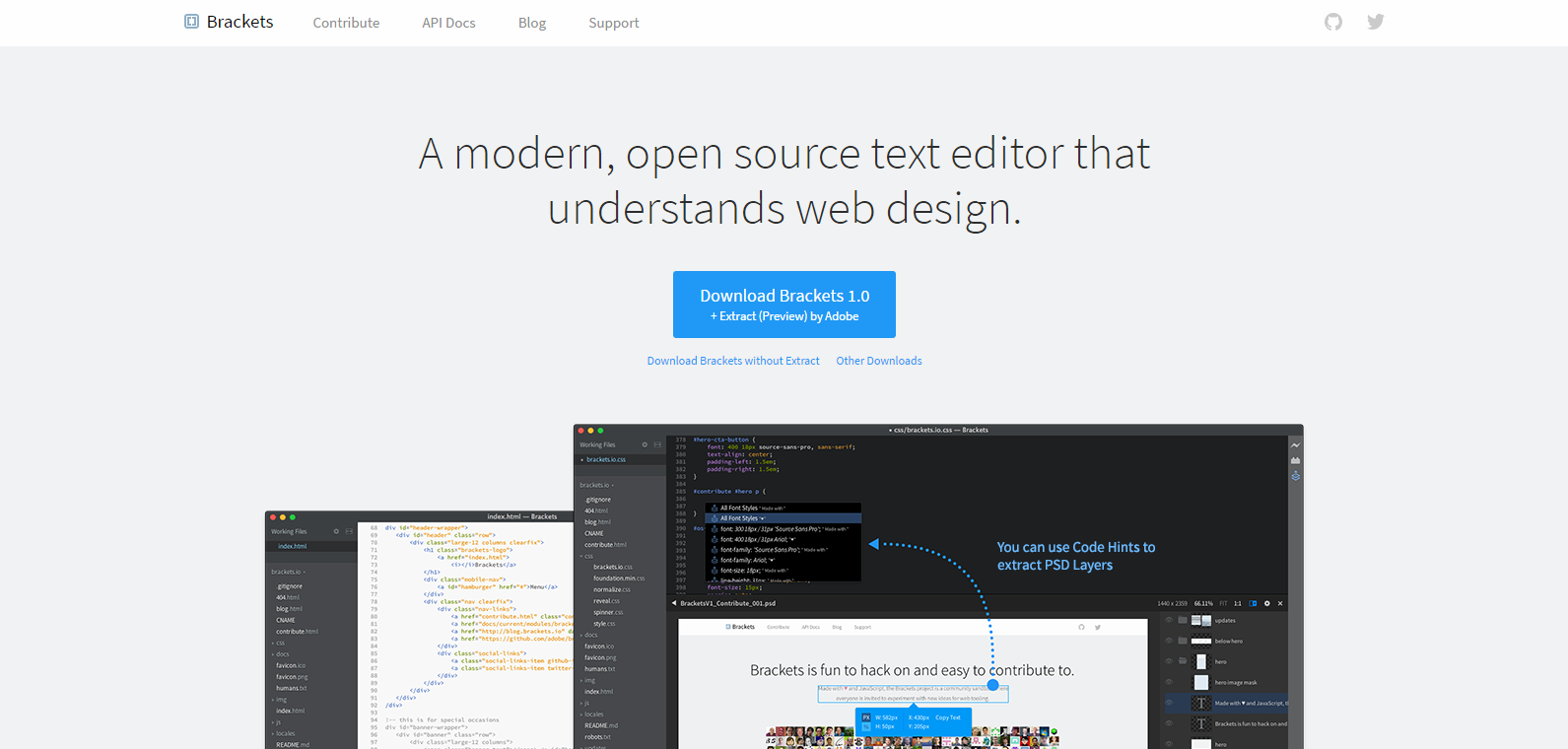Toggle eye of 'Brackets is fun to hack' layer
Screen dimensions: 1568x749
[x=1169, y=723]
